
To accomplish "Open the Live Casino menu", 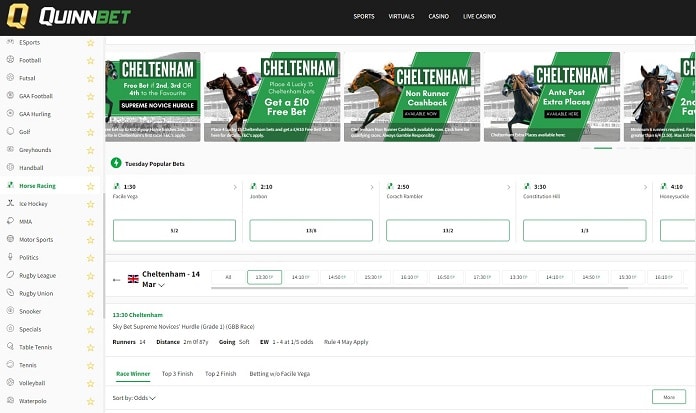I will point(479,16).
